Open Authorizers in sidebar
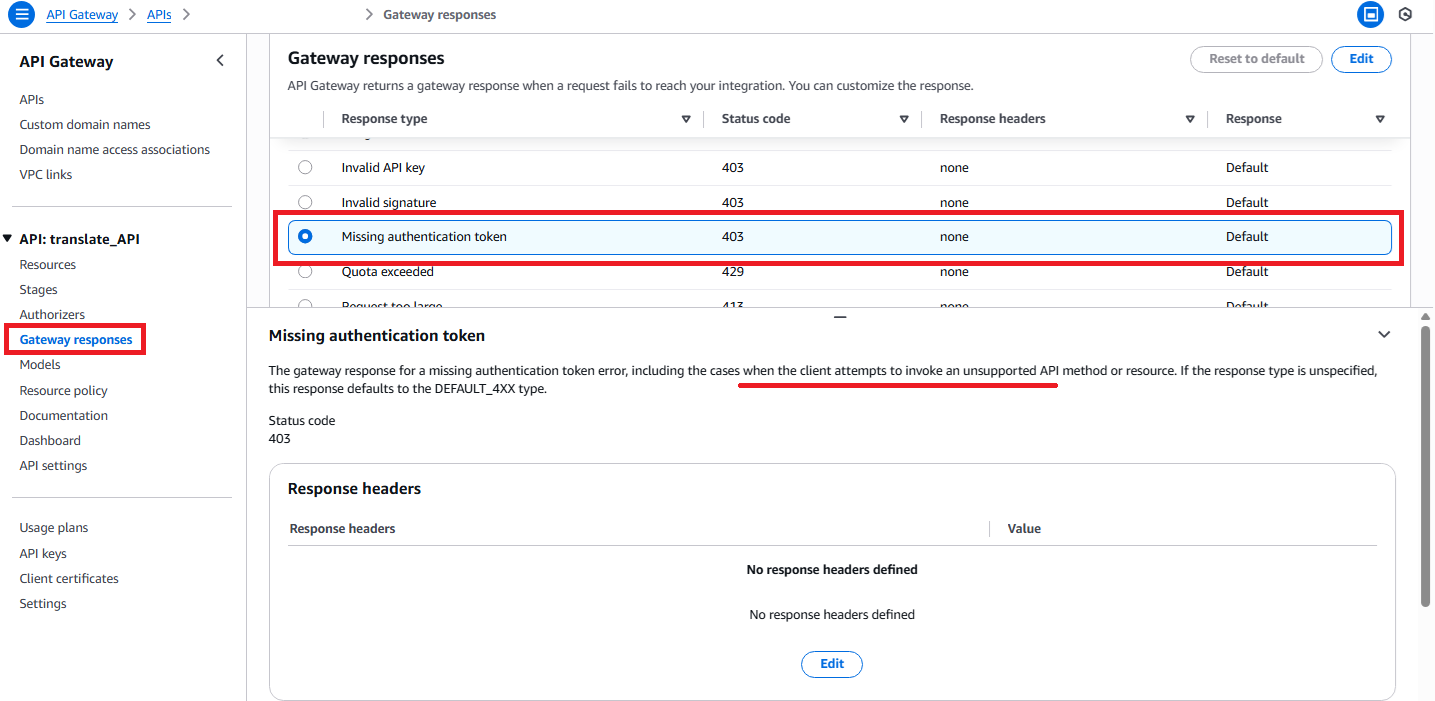Viewport: 1435px width, 701px height. 52,314
